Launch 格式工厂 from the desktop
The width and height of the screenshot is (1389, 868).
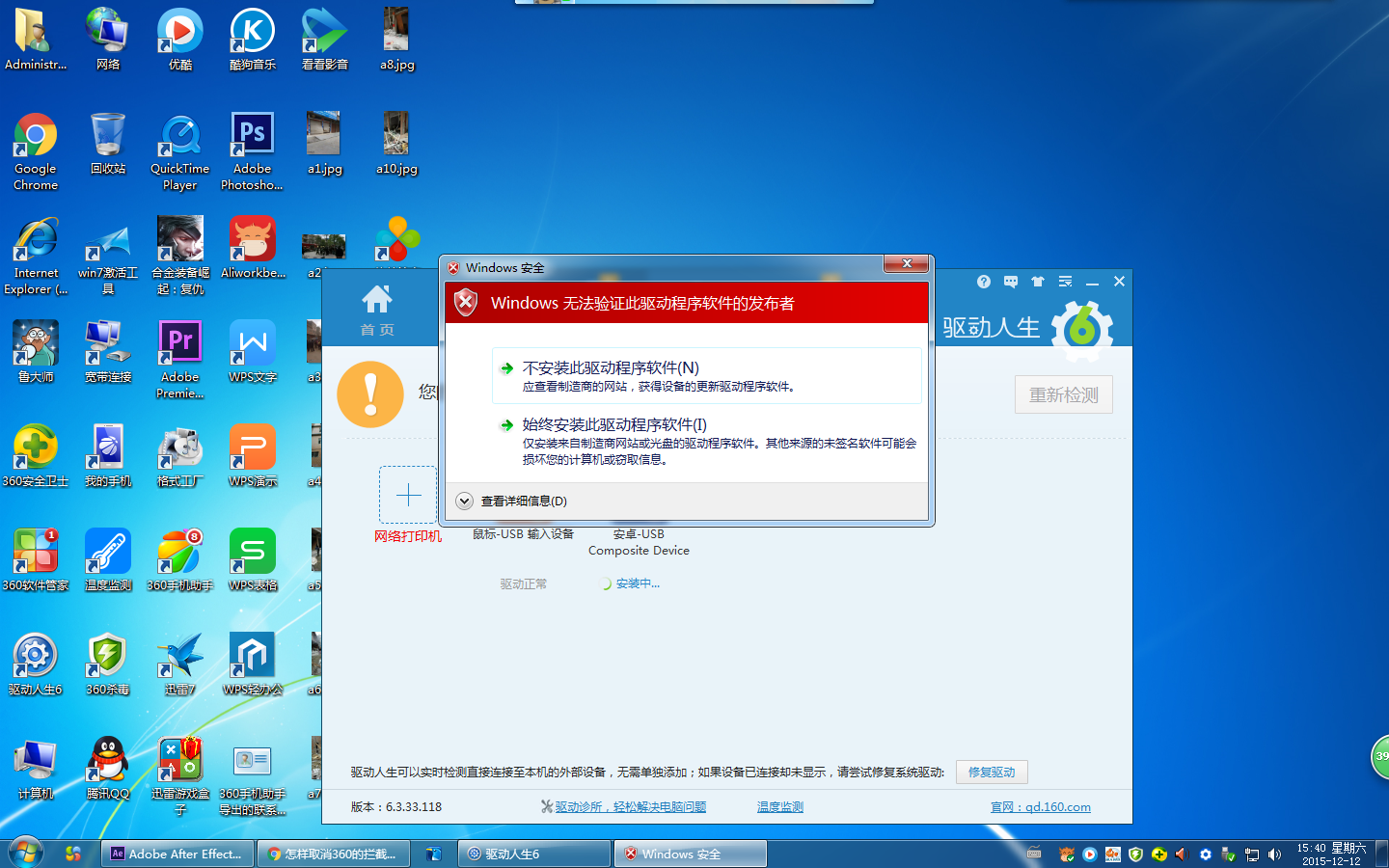(180, 456)
